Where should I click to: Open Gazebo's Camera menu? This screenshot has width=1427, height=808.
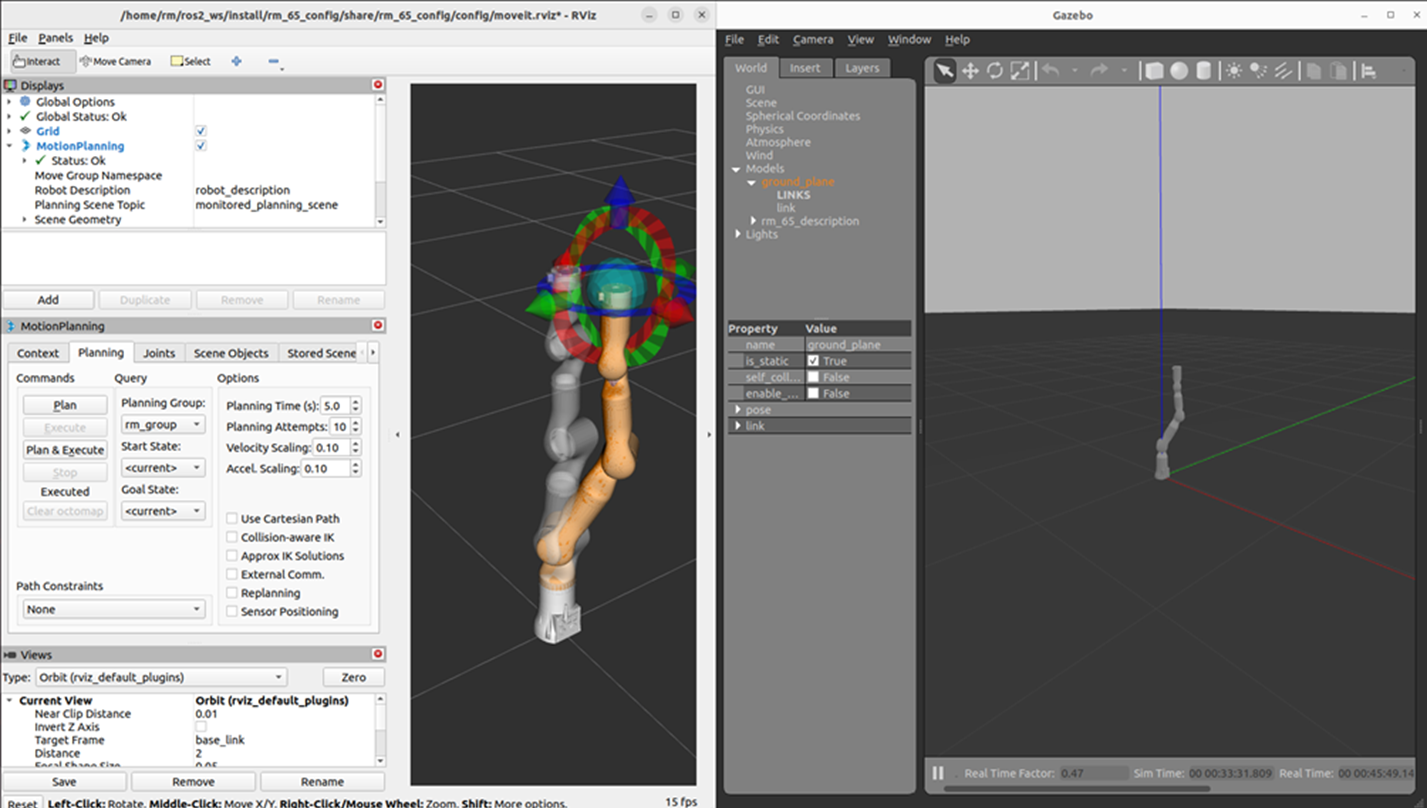click(812, 39)
